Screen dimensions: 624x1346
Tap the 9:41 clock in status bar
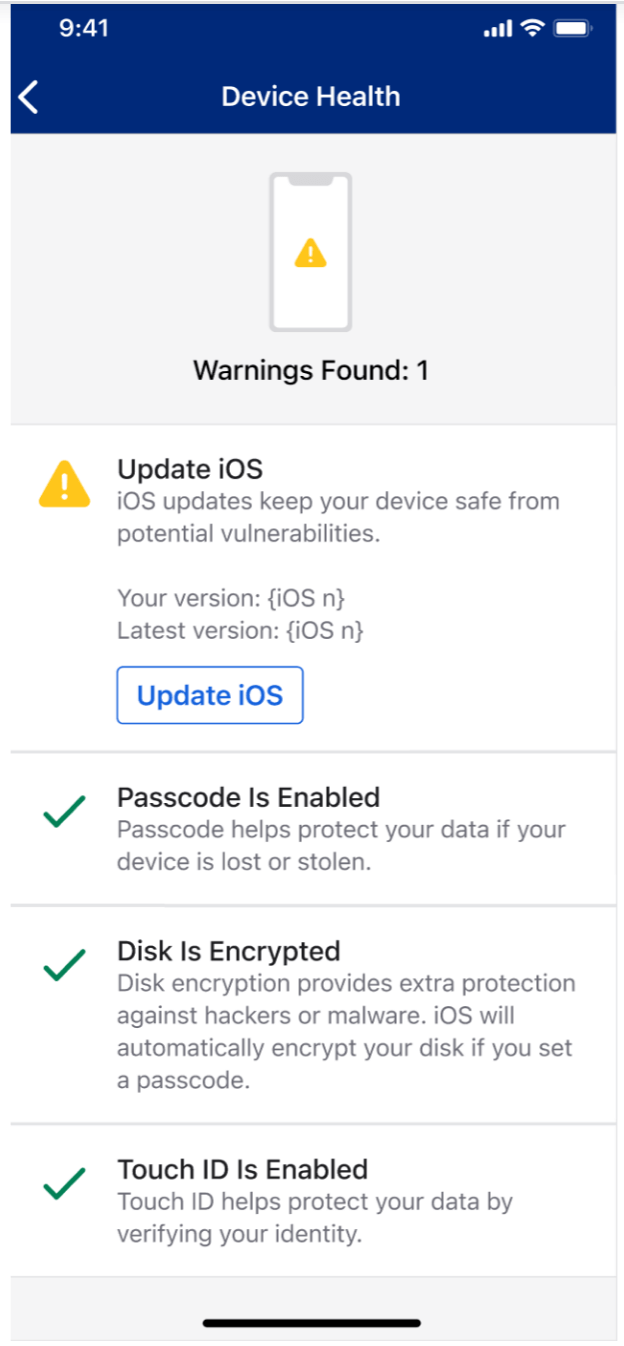(x=84, y=28)
